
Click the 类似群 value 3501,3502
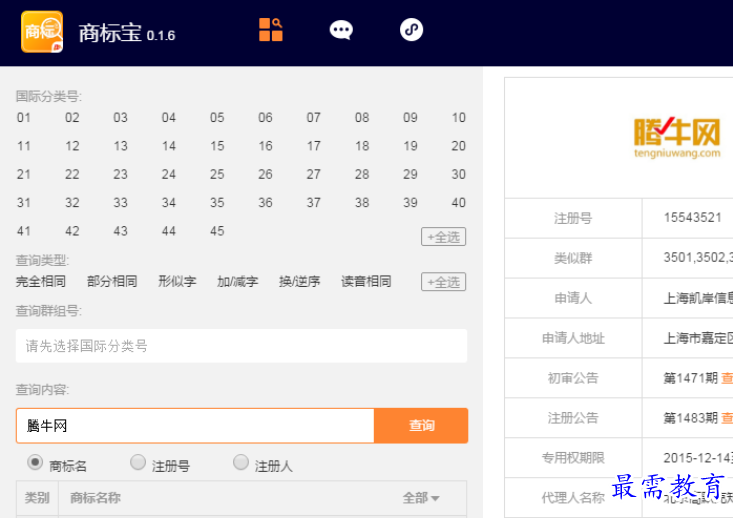coord(698,258)
